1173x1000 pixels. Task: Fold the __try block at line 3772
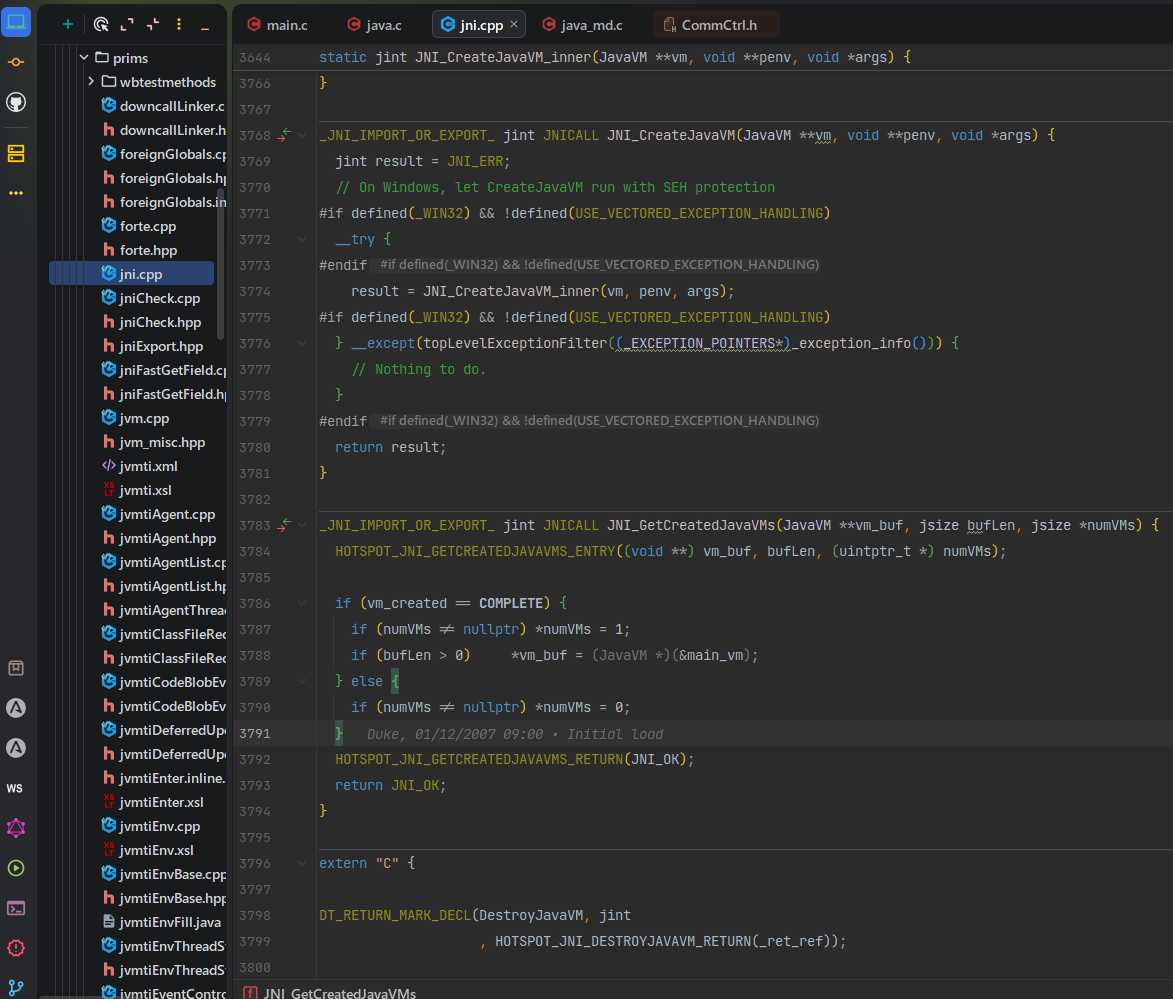tap(302, 239)
